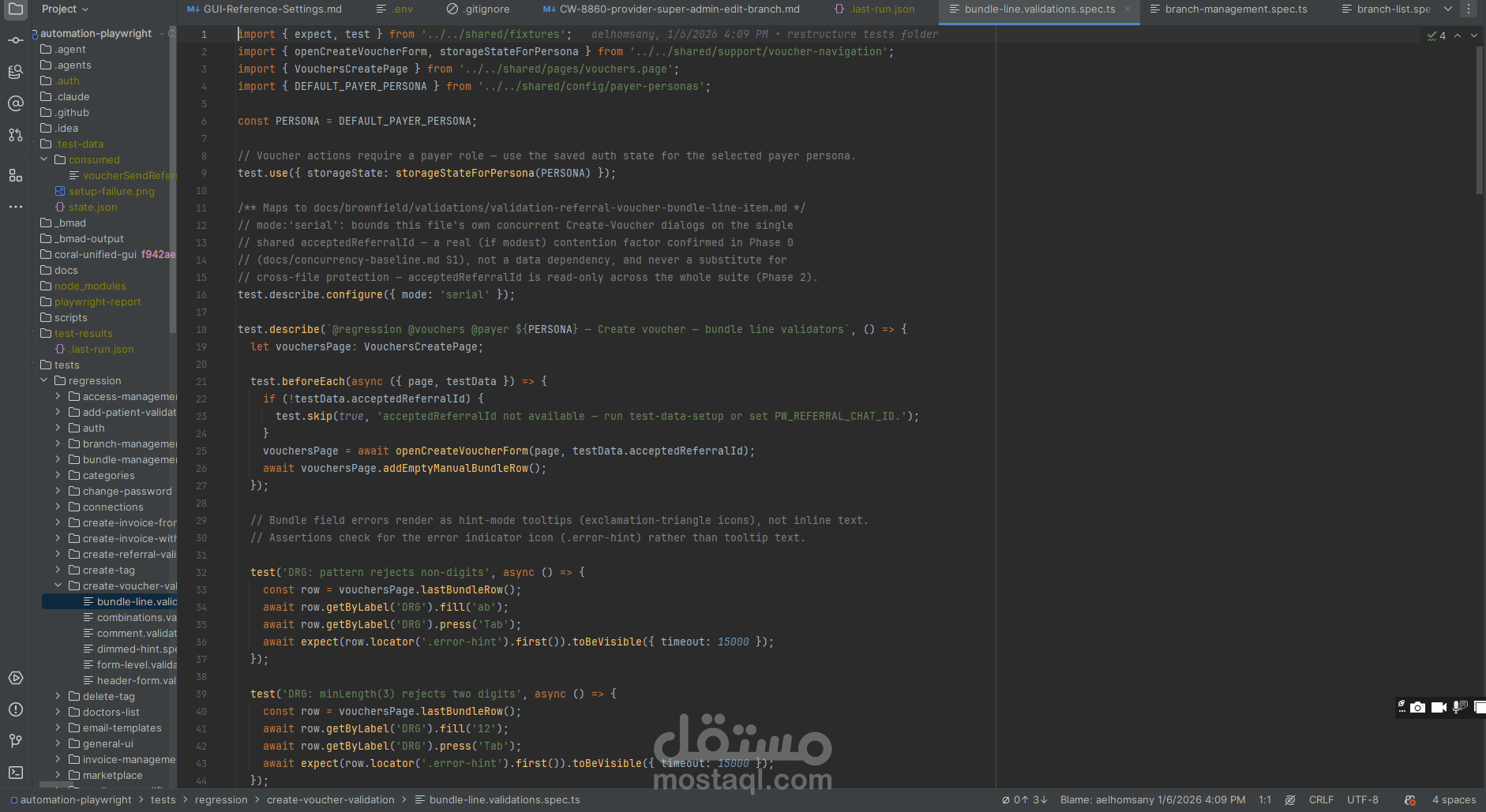This screenshot has height=812, width=1486.
Task: Open the Commit tool window
Action: (x=16, y=40)
